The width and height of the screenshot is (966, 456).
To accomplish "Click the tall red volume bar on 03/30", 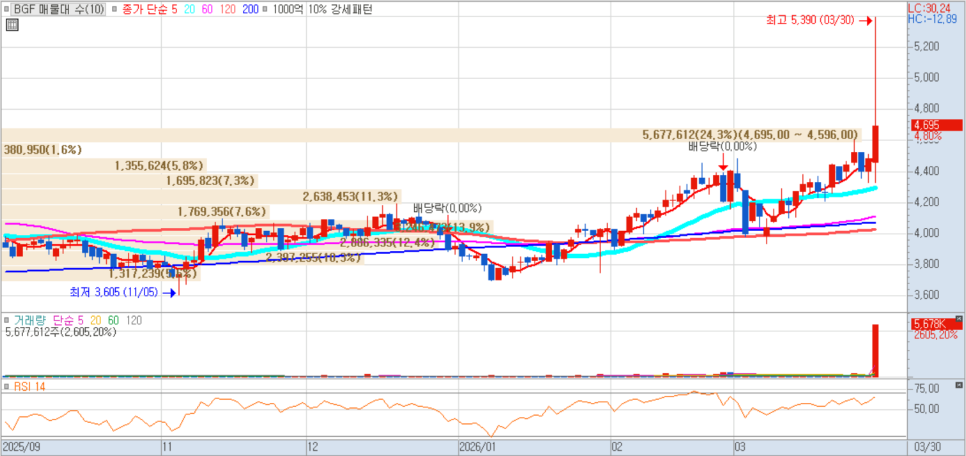I will click(x=875, y=350).
